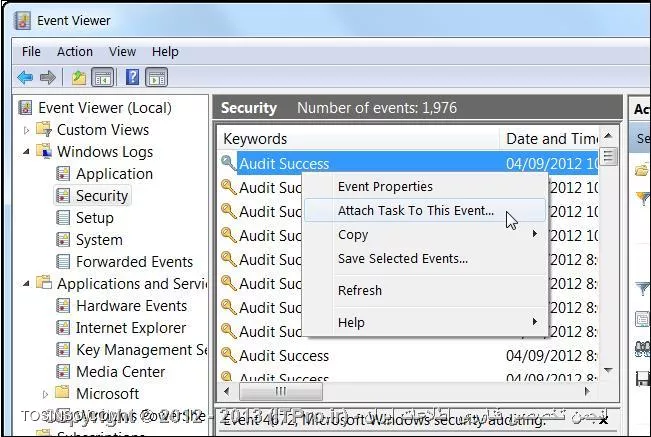Viewport: 651px width, 437px height.
Task: Choose Save Selected Events from context menu
Action: 425,259
